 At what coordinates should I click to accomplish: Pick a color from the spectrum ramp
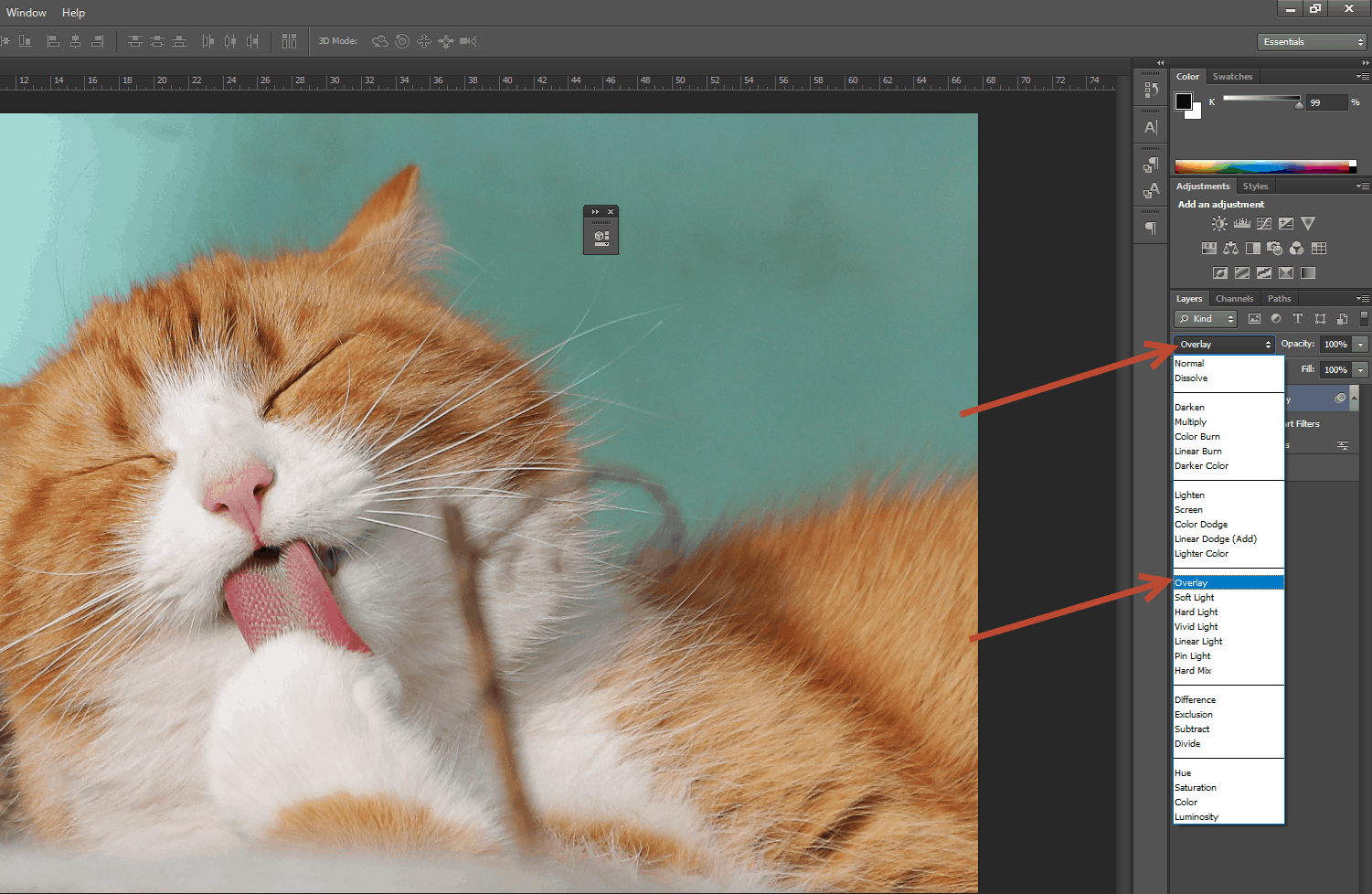click(1265, 166)
